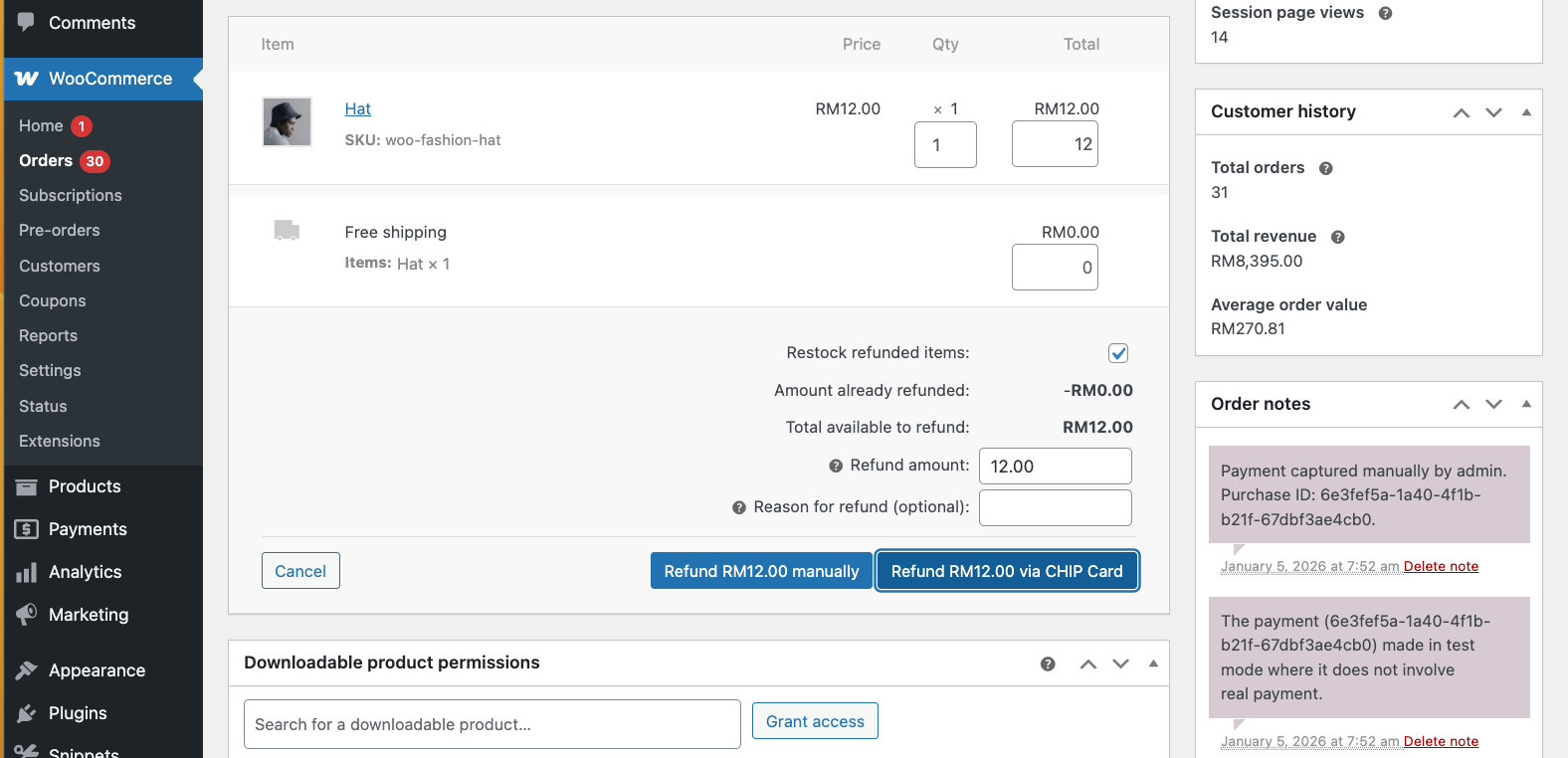Collapse the Order notes panel
Image resolution: width=1568 pixels, height=758 pixels.
(x=1526, y=404)
